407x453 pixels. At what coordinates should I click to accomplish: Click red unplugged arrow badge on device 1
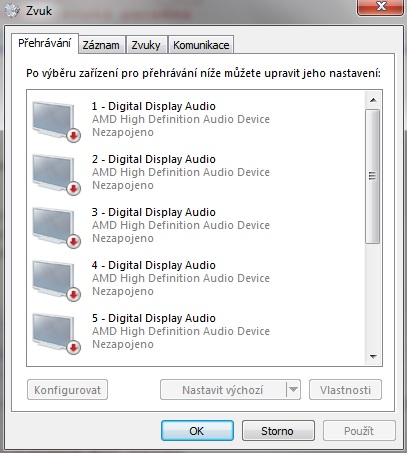pos(74,136)
